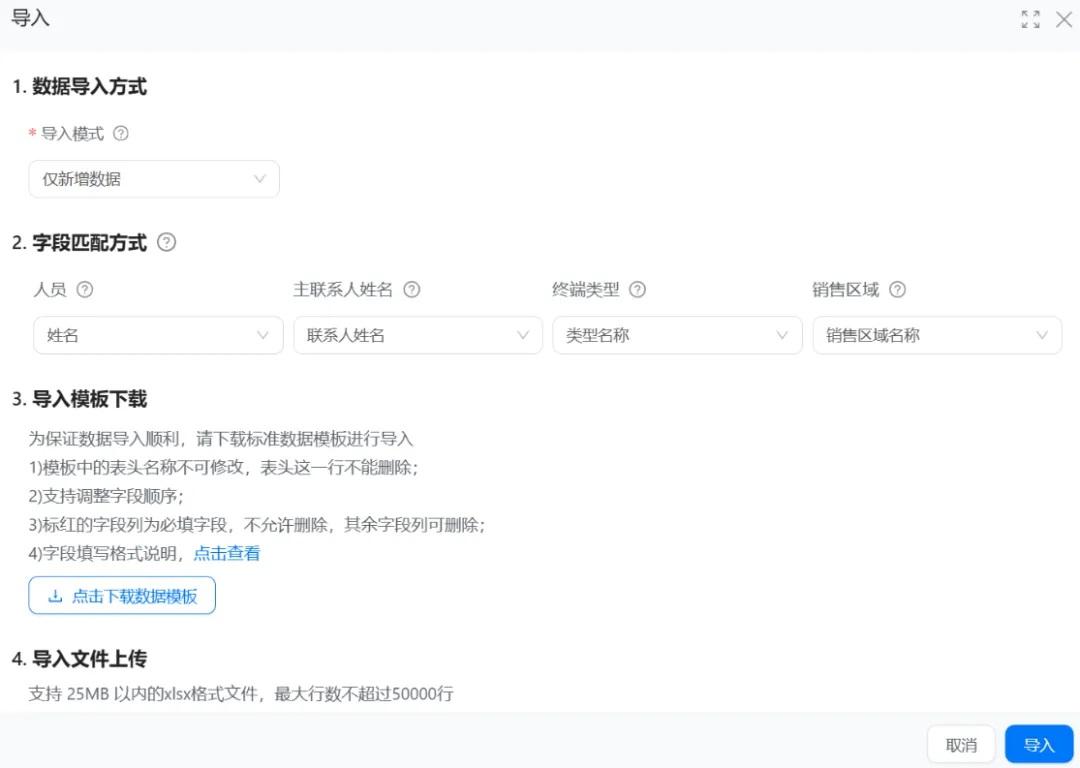
Task: Confirm the import with the 导入 button
Action: pos(1039,744)
